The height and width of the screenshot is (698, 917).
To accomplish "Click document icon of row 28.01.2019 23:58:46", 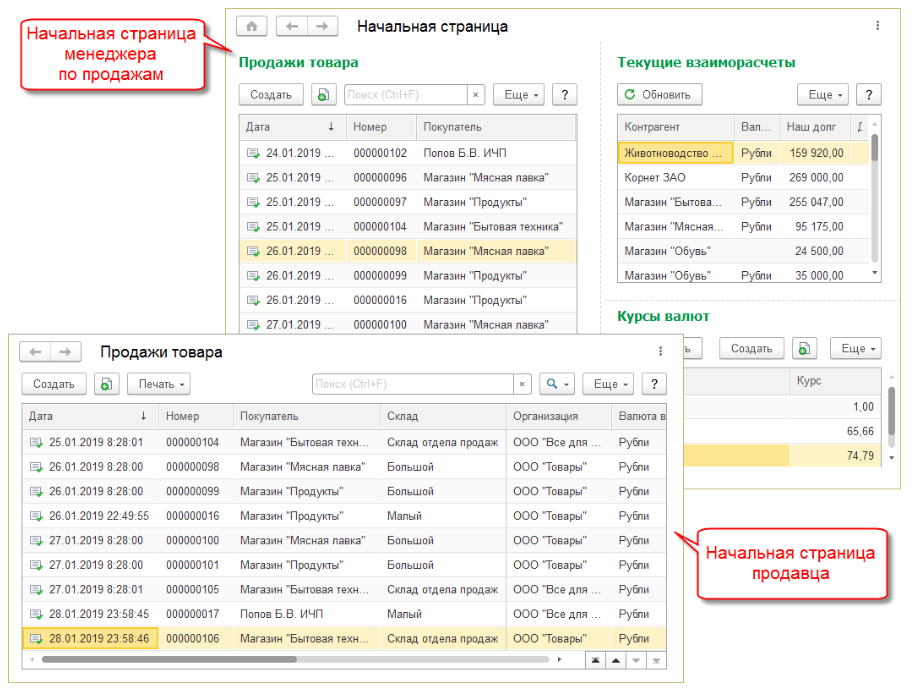I will tap(36, 638).
